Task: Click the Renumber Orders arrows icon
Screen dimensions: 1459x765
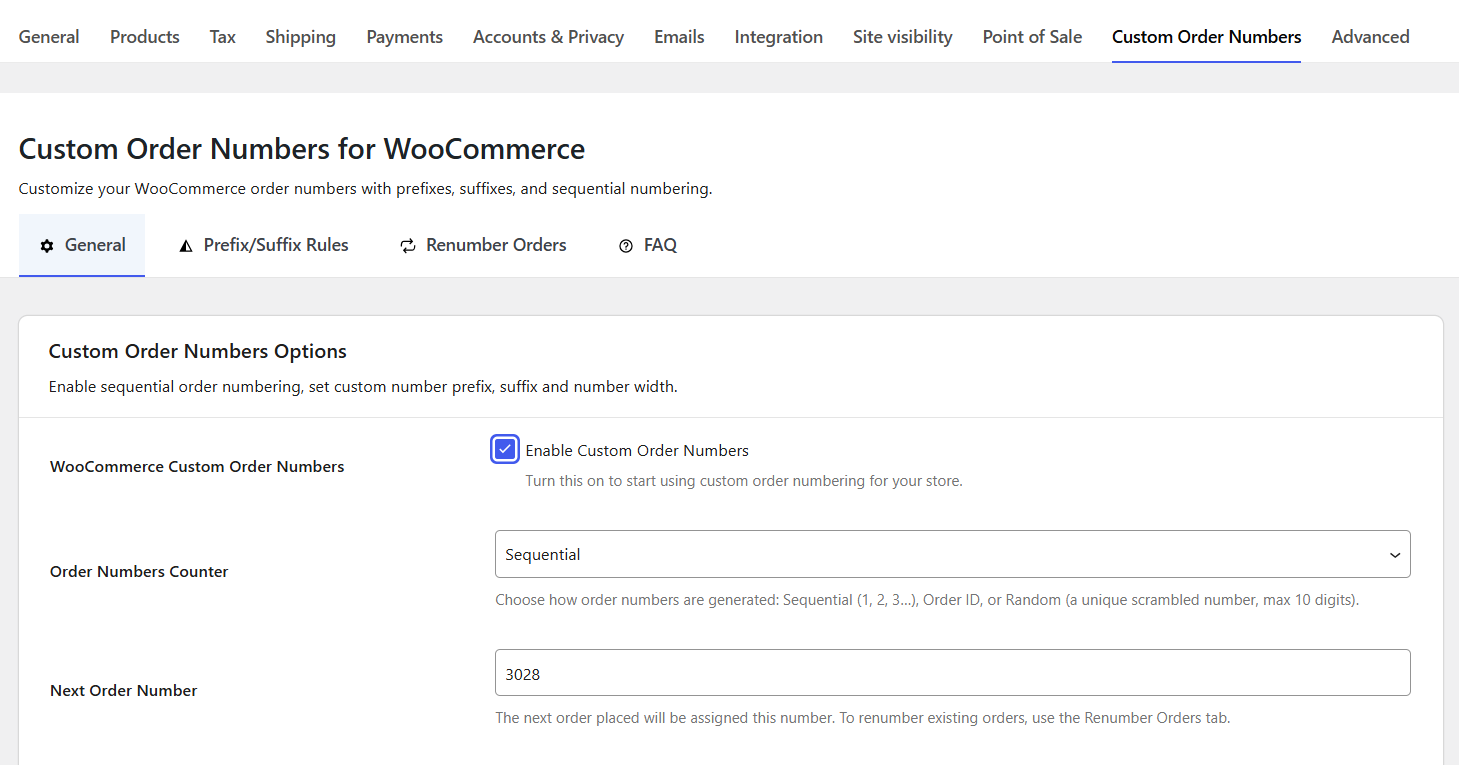Action: 408,246
